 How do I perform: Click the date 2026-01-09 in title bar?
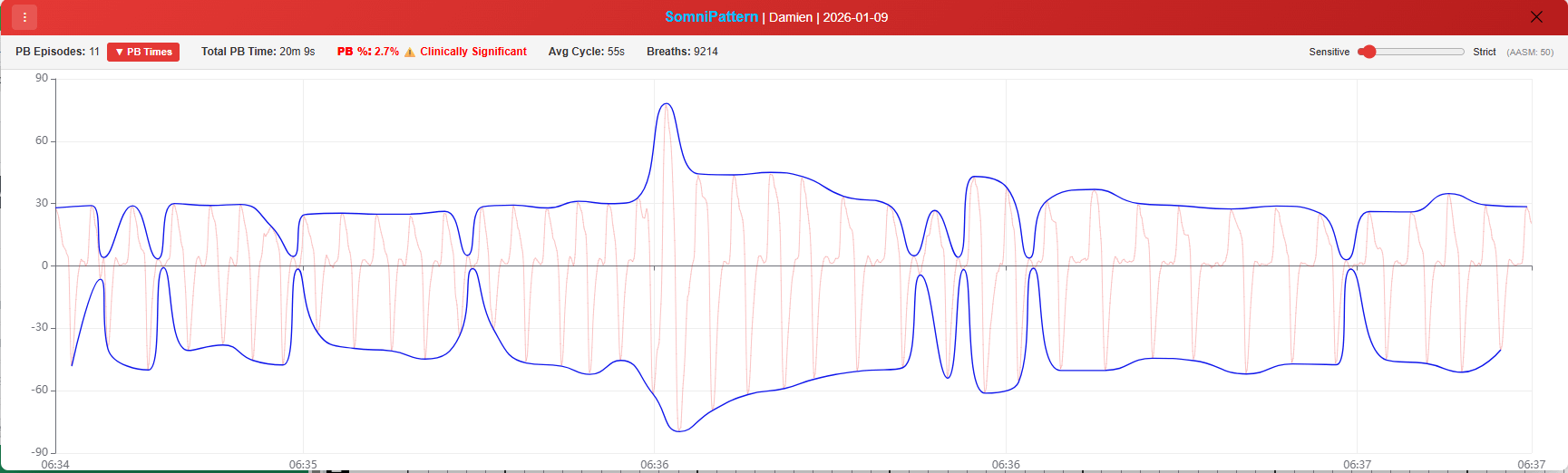click(x=855, y=17)
